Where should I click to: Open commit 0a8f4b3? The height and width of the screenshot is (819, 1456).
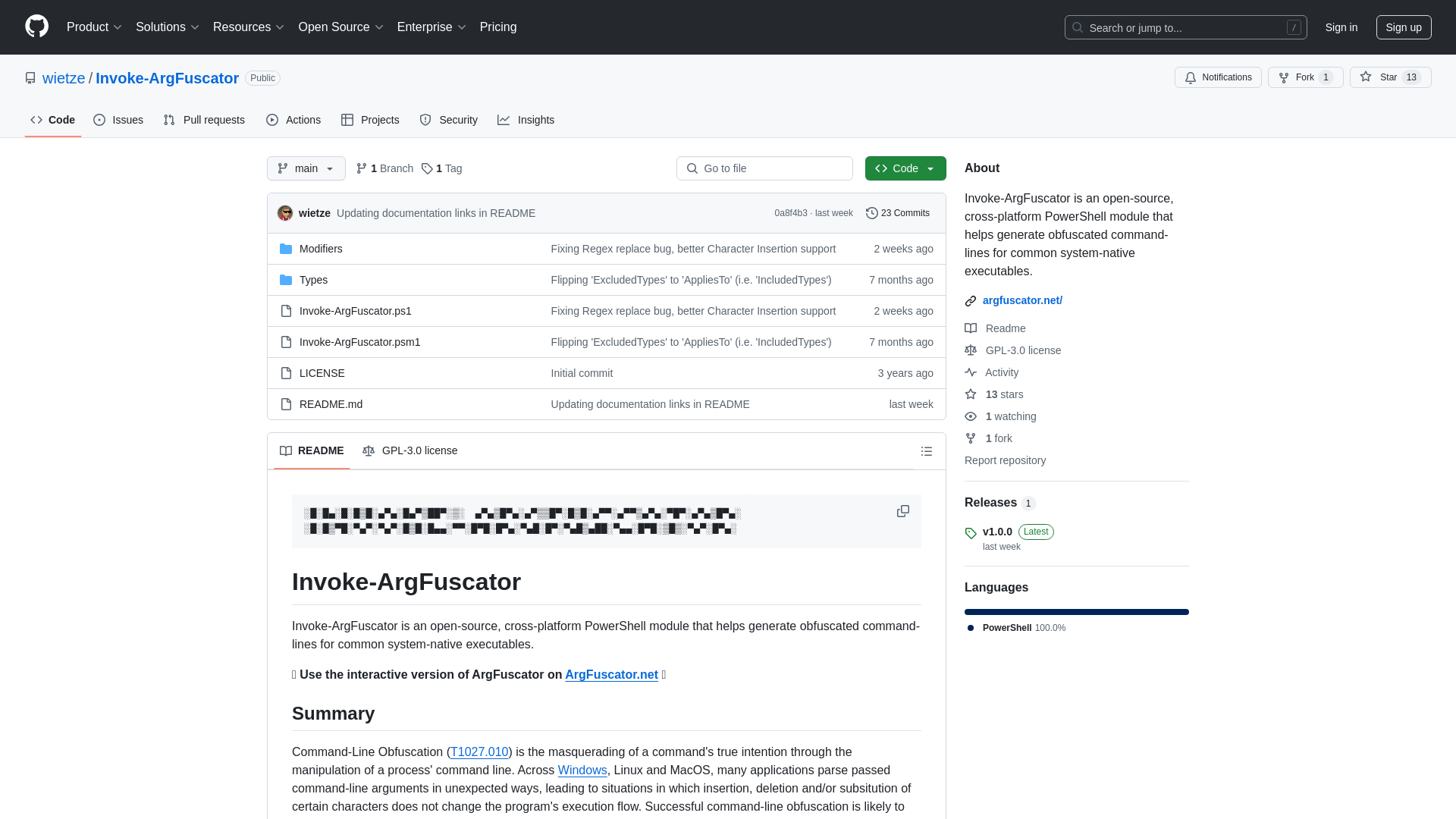coord(791,213)
